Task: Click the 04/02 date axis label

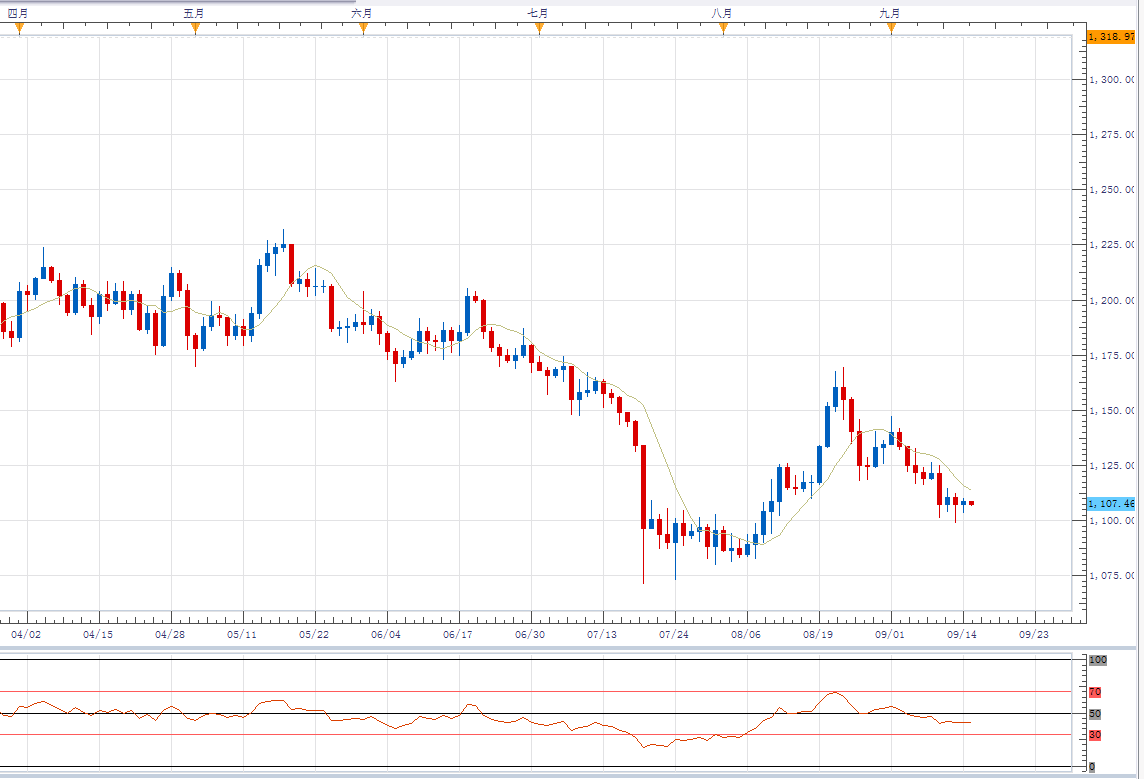Action: pyautogui.click(x=26, y=635)
